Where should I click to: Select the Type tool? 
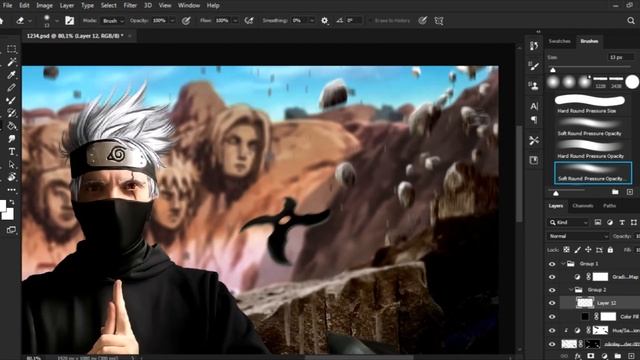pos(11,151)
